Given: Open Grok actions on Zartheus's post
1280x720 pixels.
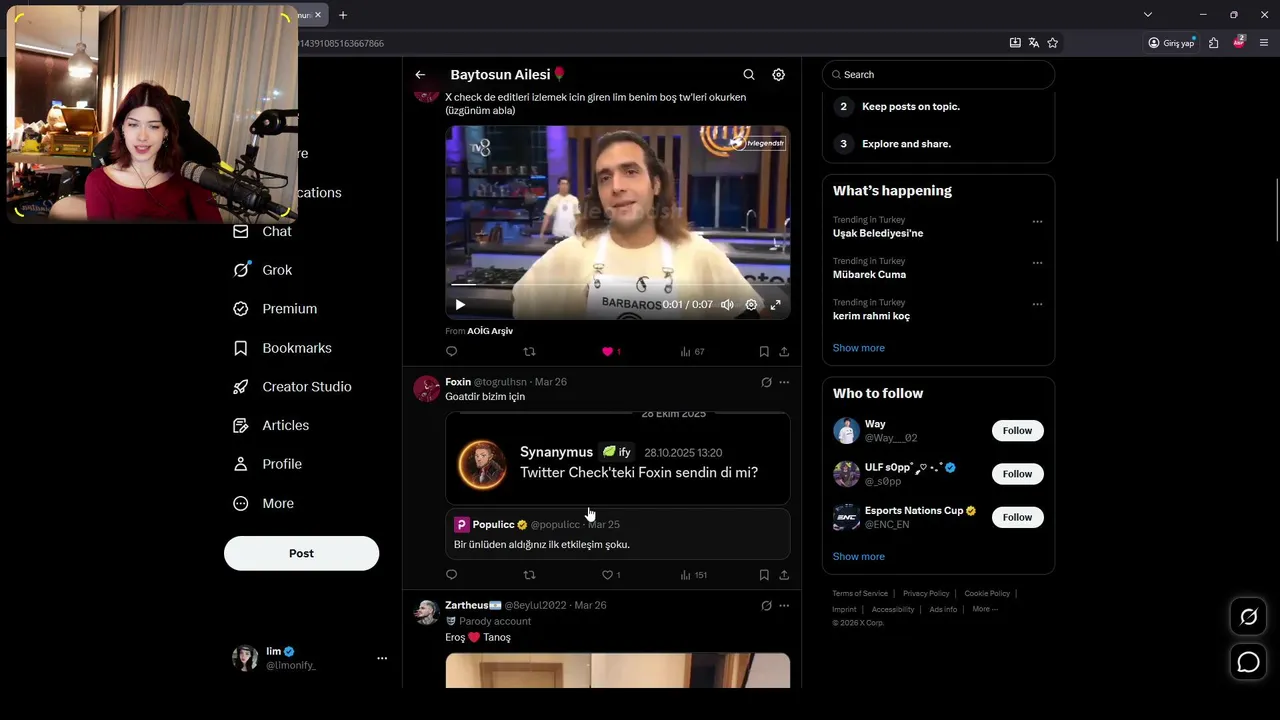Looking at the screenshot, I should [x=766, y=606].
